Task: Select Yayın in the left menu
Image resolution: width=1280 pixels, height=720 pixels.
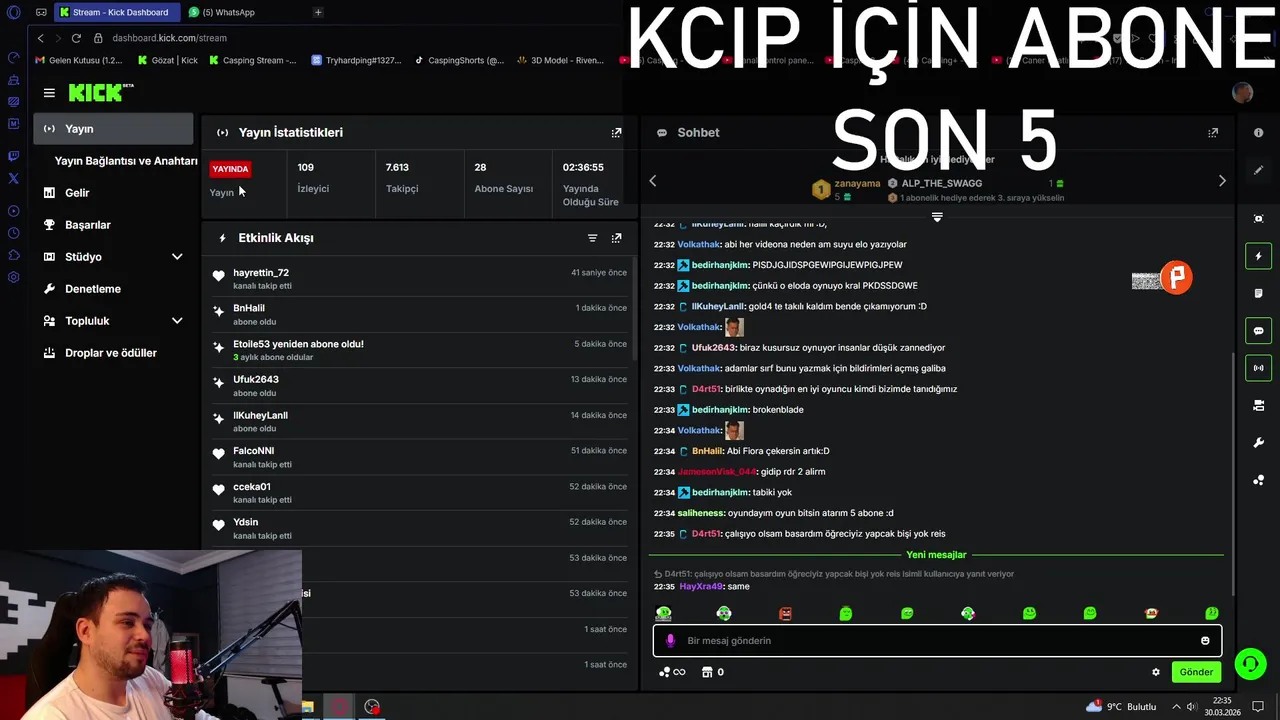Action: 113,129
